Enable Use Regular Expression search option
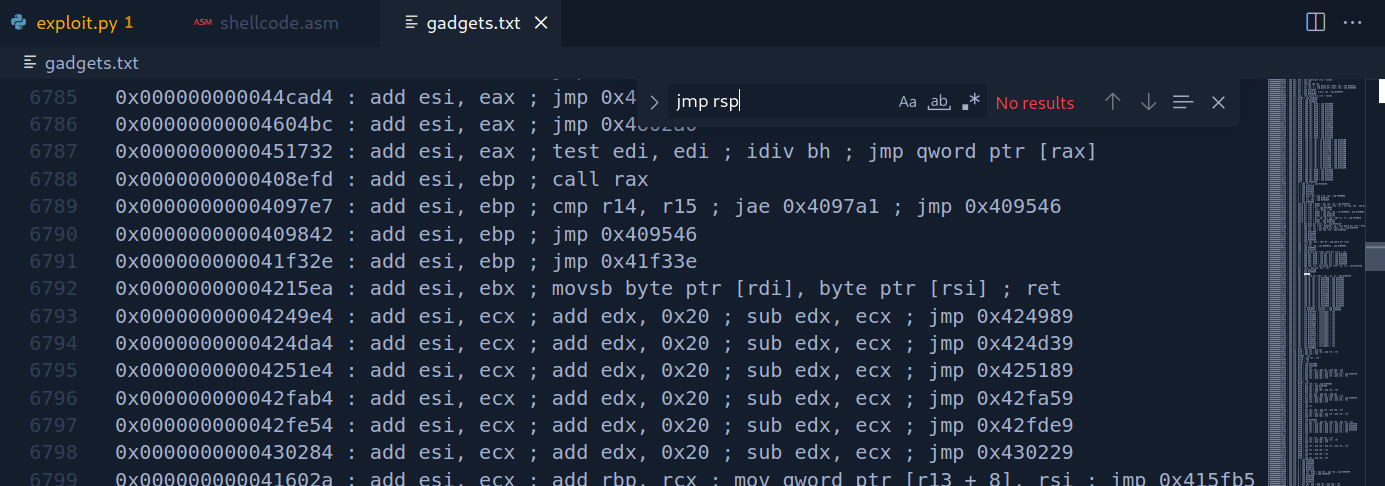1385x486 pixels. pos(970,102)
